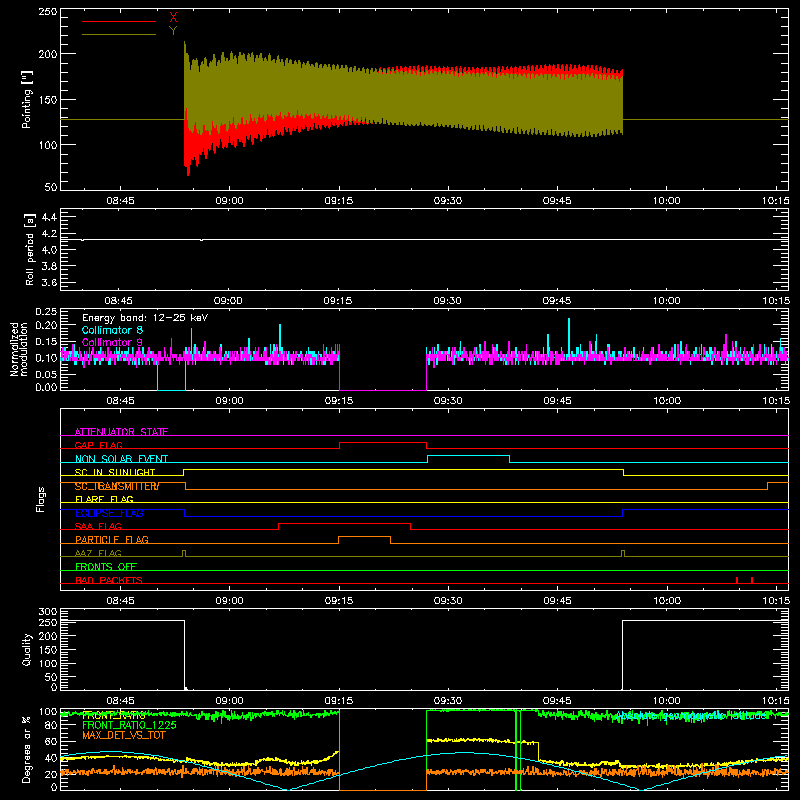Click the 3.6 tick on Roll period axis
The width and height of the screenshot is (800, 800).
49,283
